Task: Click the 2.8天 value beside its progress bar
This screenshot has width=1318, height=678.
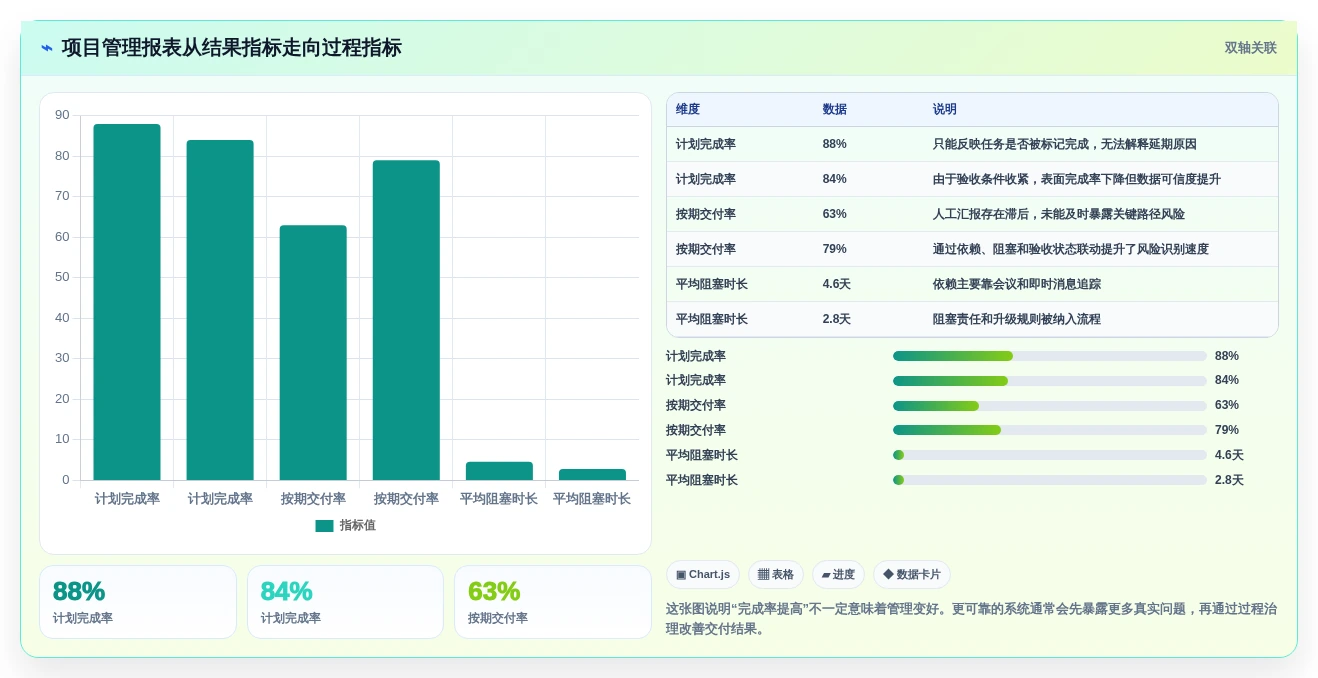Action: [1229, 480]
